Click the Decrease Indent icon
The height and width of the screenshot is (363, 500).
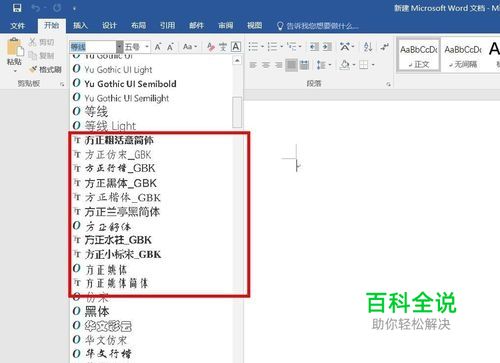coord(314,47)
